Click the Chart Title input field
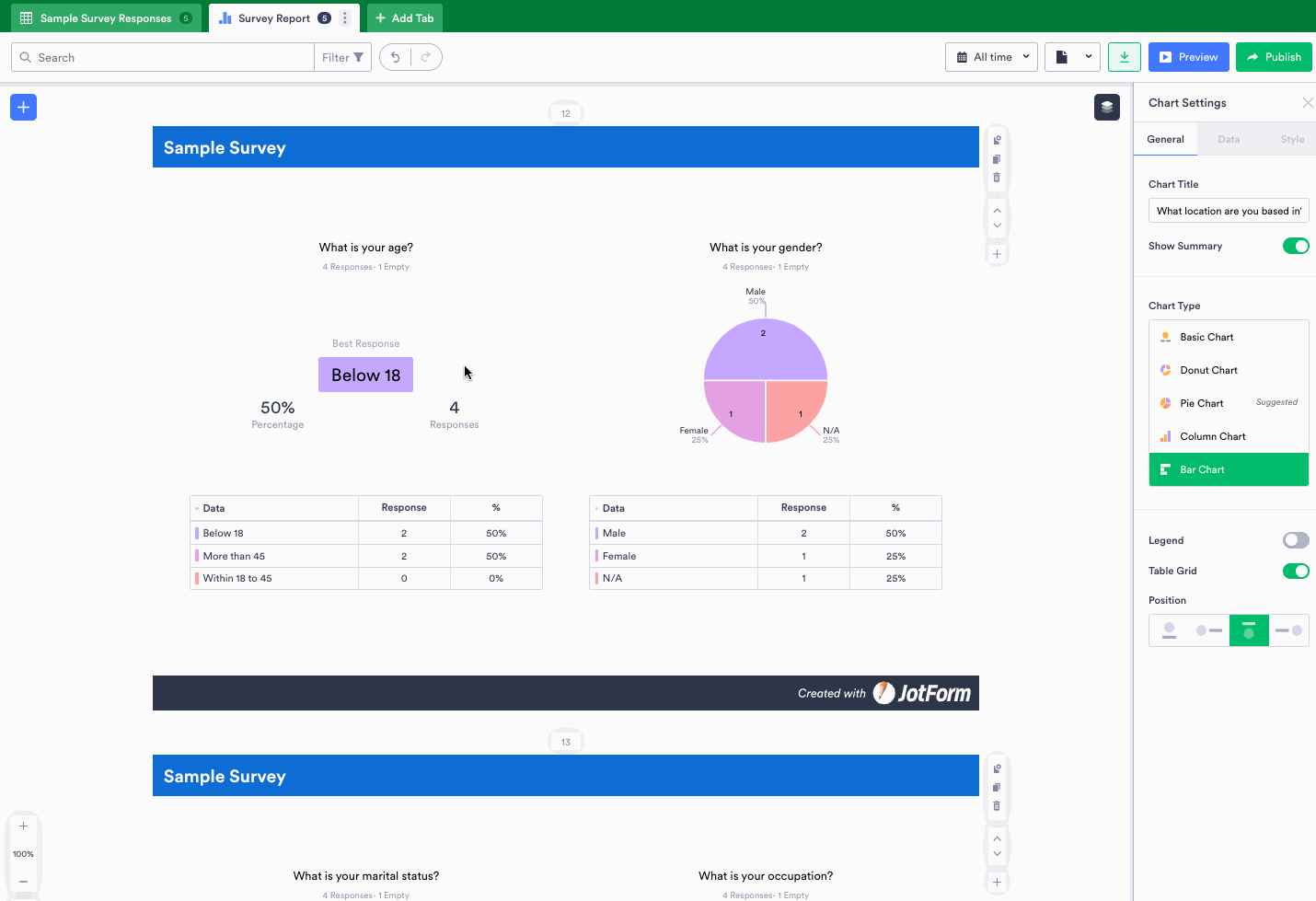 click(1228, 211)
